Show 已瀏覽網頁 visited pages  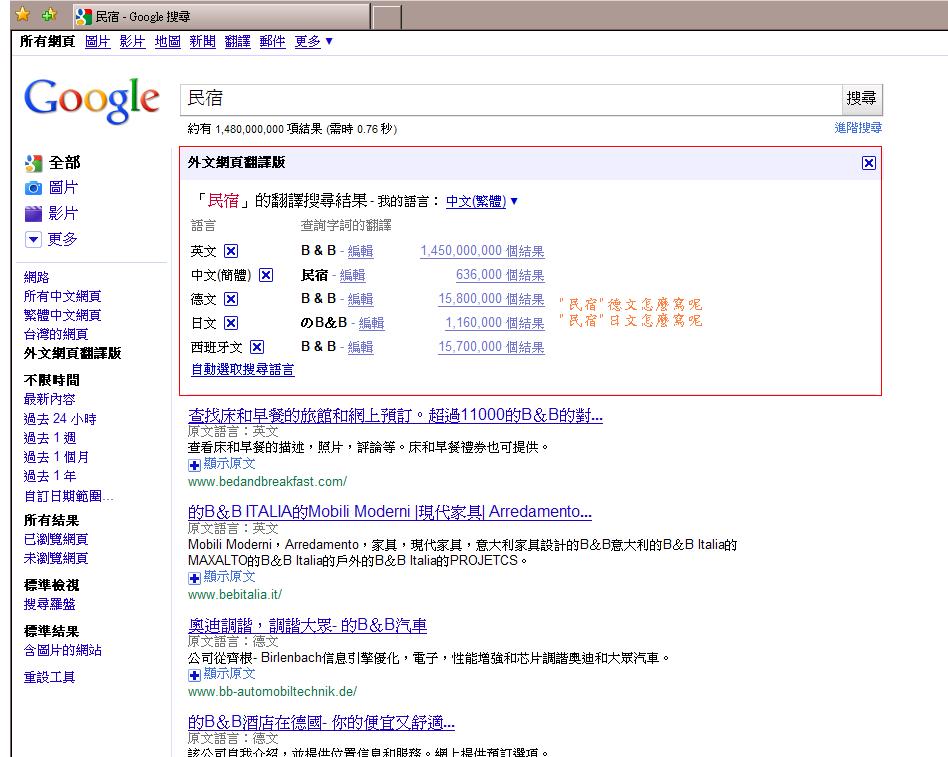[x=56, y=539]
